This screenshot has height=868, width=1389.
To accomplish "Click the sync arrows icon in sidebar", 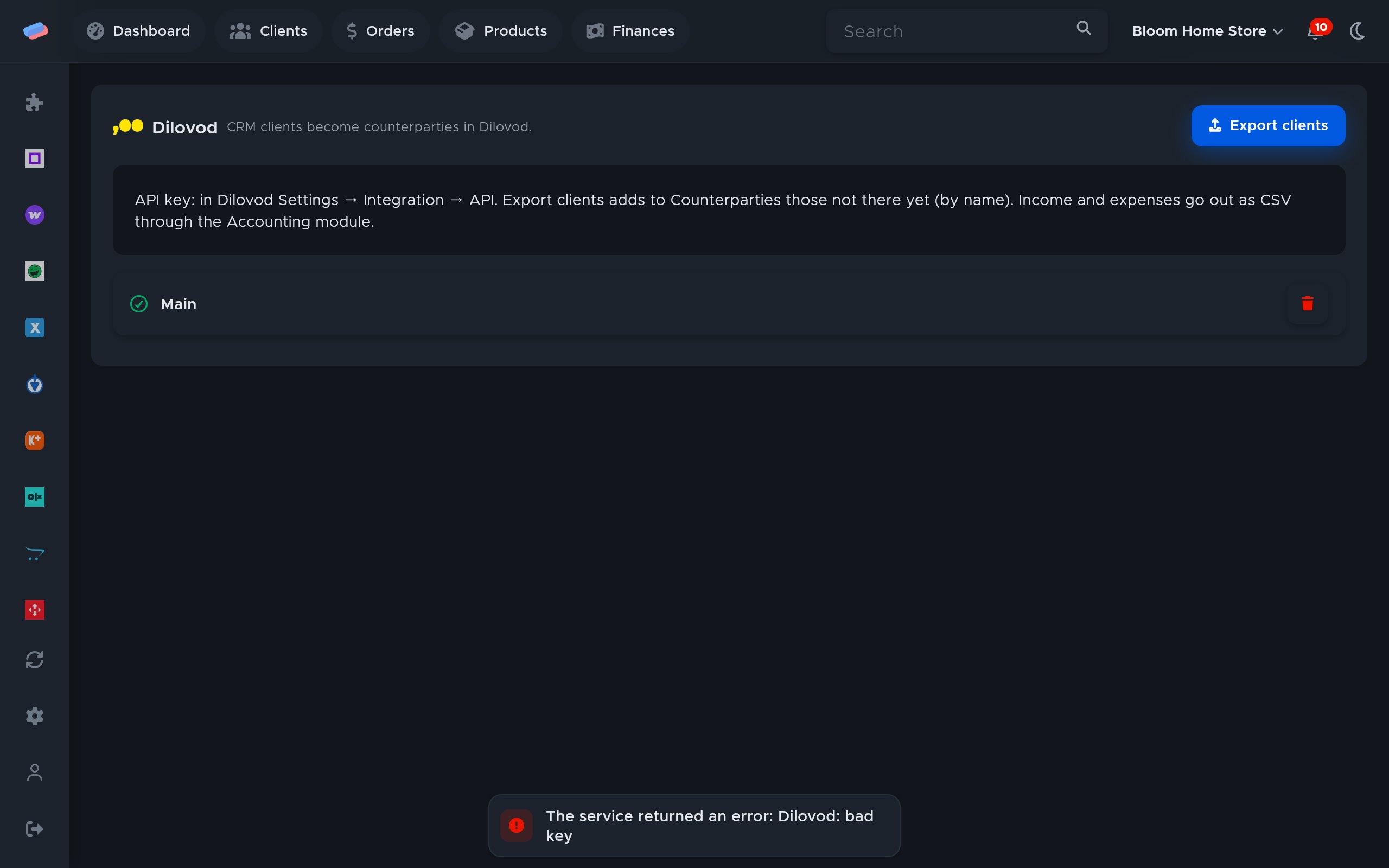I will [x=34, y=660].
